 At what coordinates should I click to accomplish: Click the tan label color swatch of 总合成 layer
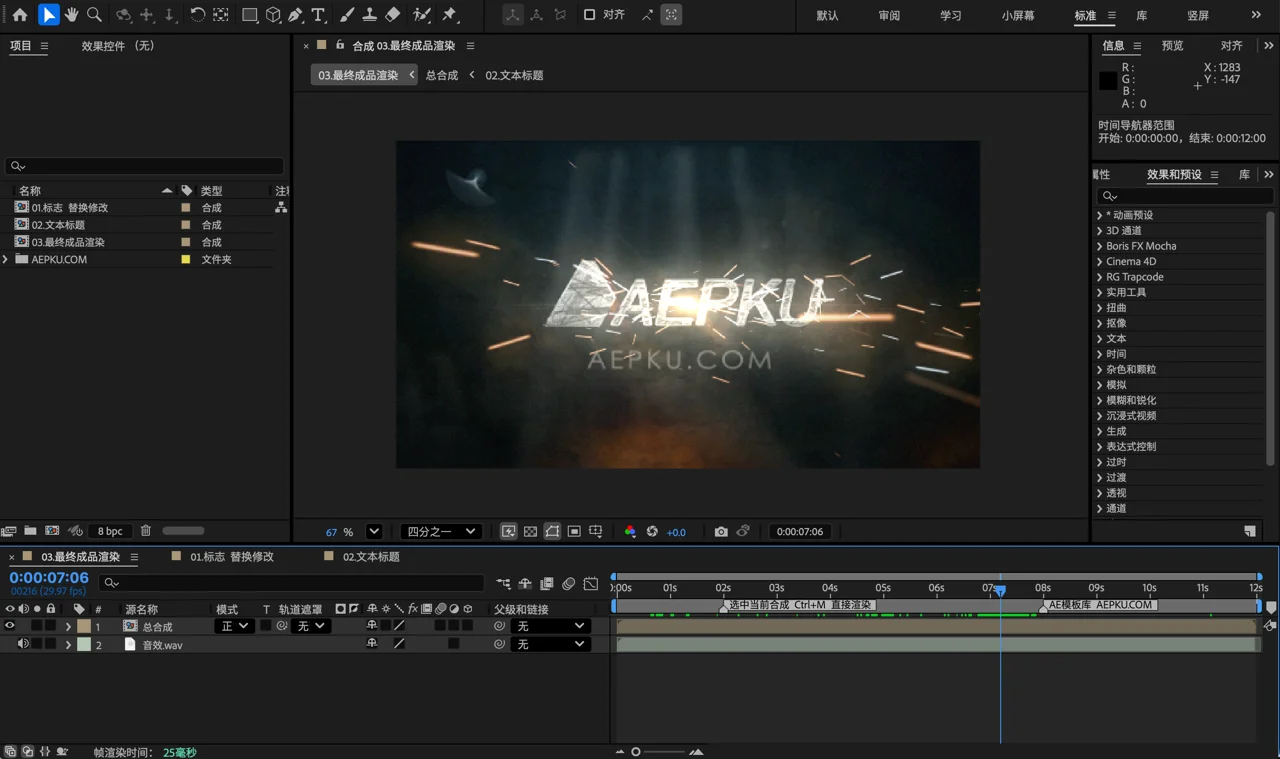pyautogui.click(x=84, y=626)
